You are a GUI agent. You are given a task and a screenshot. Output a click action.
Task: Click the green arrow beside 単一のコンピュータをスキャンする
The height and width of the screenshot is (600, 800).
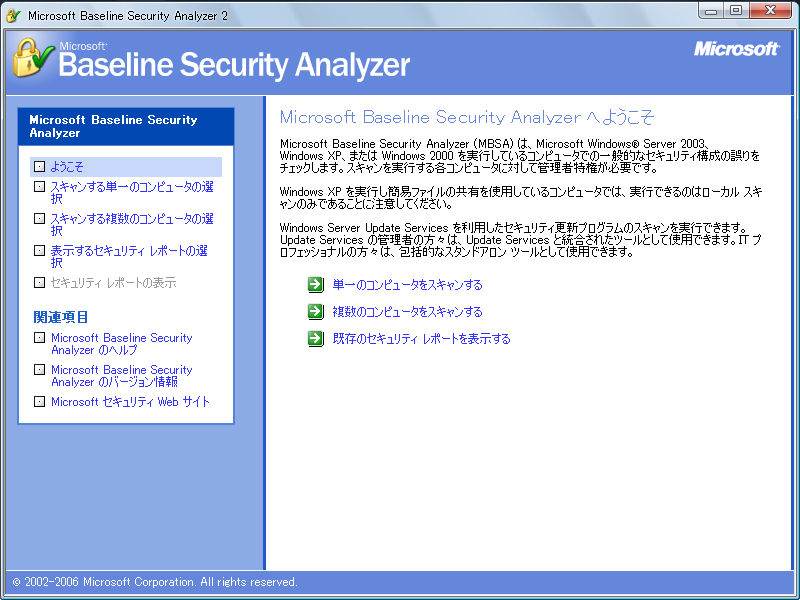(x=316, y=284)
